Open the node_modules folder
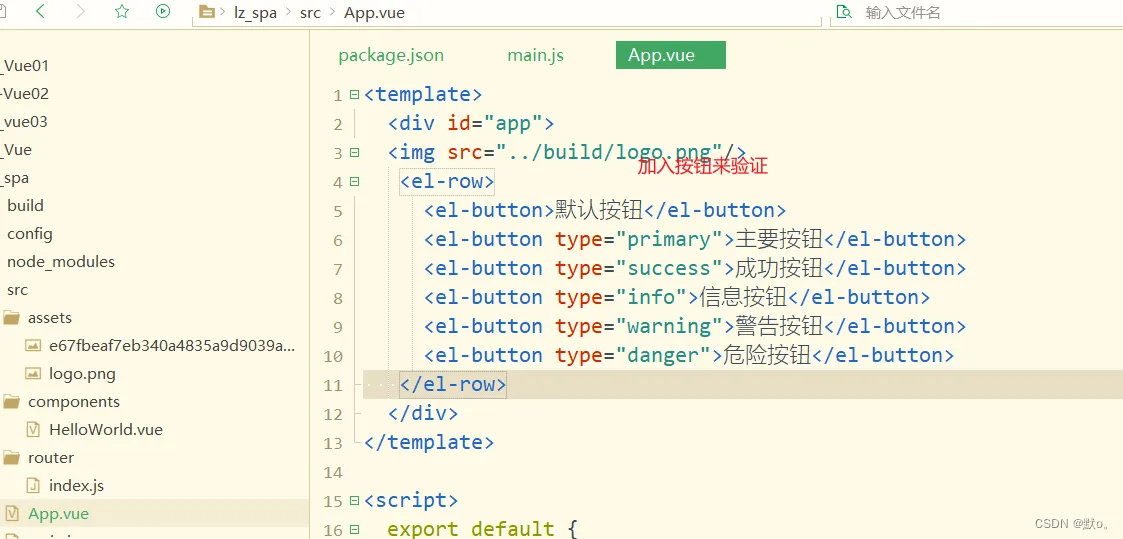 click(x=61, y=262)
